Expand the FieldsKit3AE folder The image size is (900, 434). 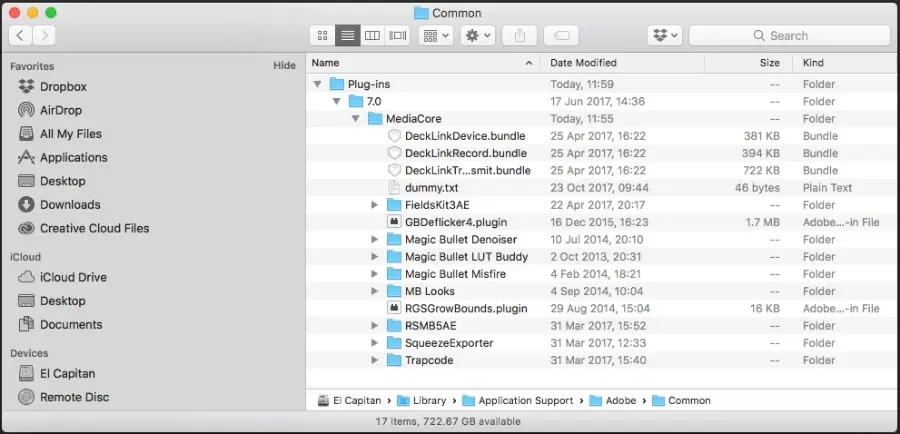click(x=374, y=205)
